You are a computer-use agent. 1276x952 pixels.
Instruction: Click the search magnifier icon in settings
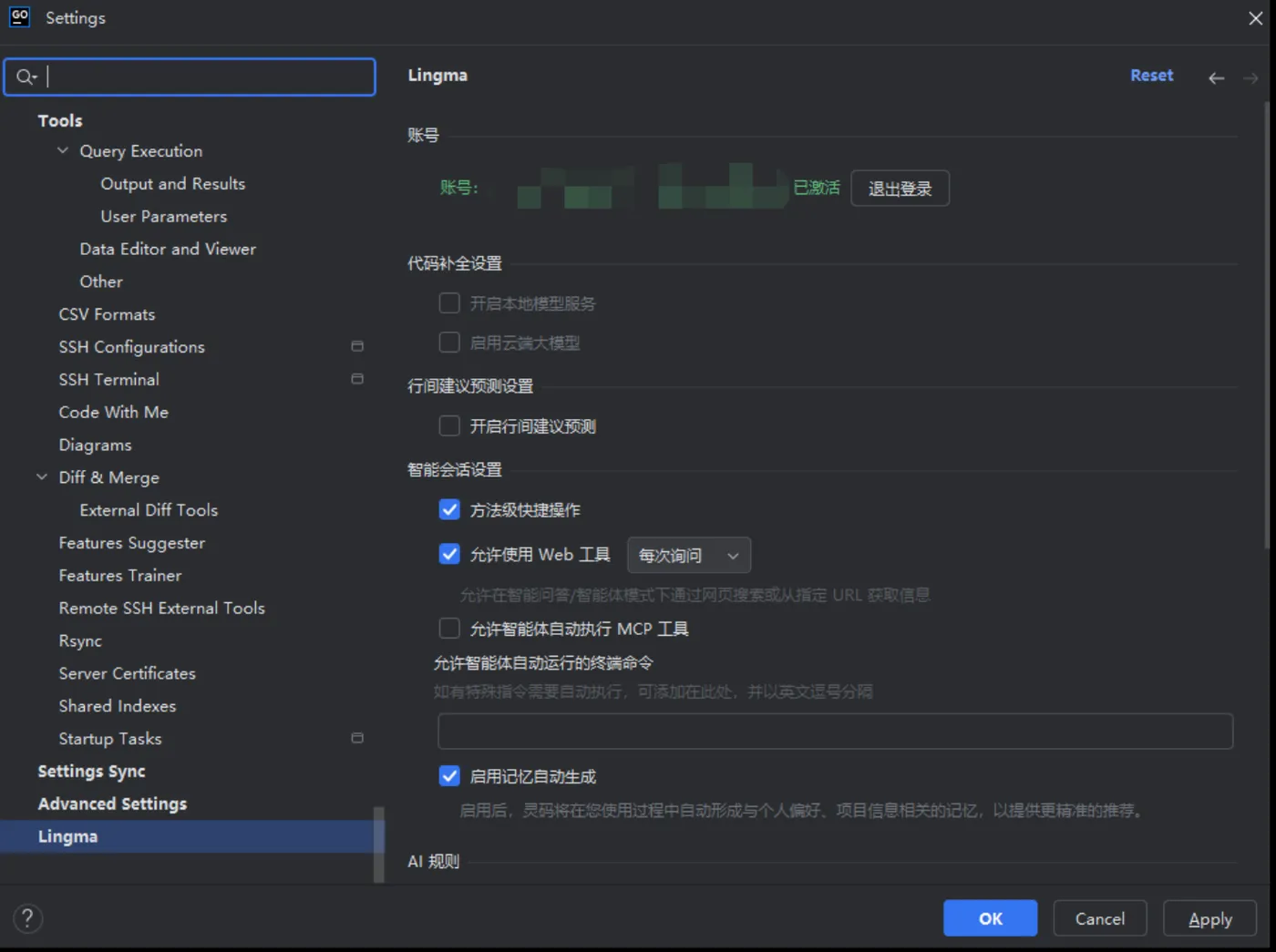click(x=26, y=77)
